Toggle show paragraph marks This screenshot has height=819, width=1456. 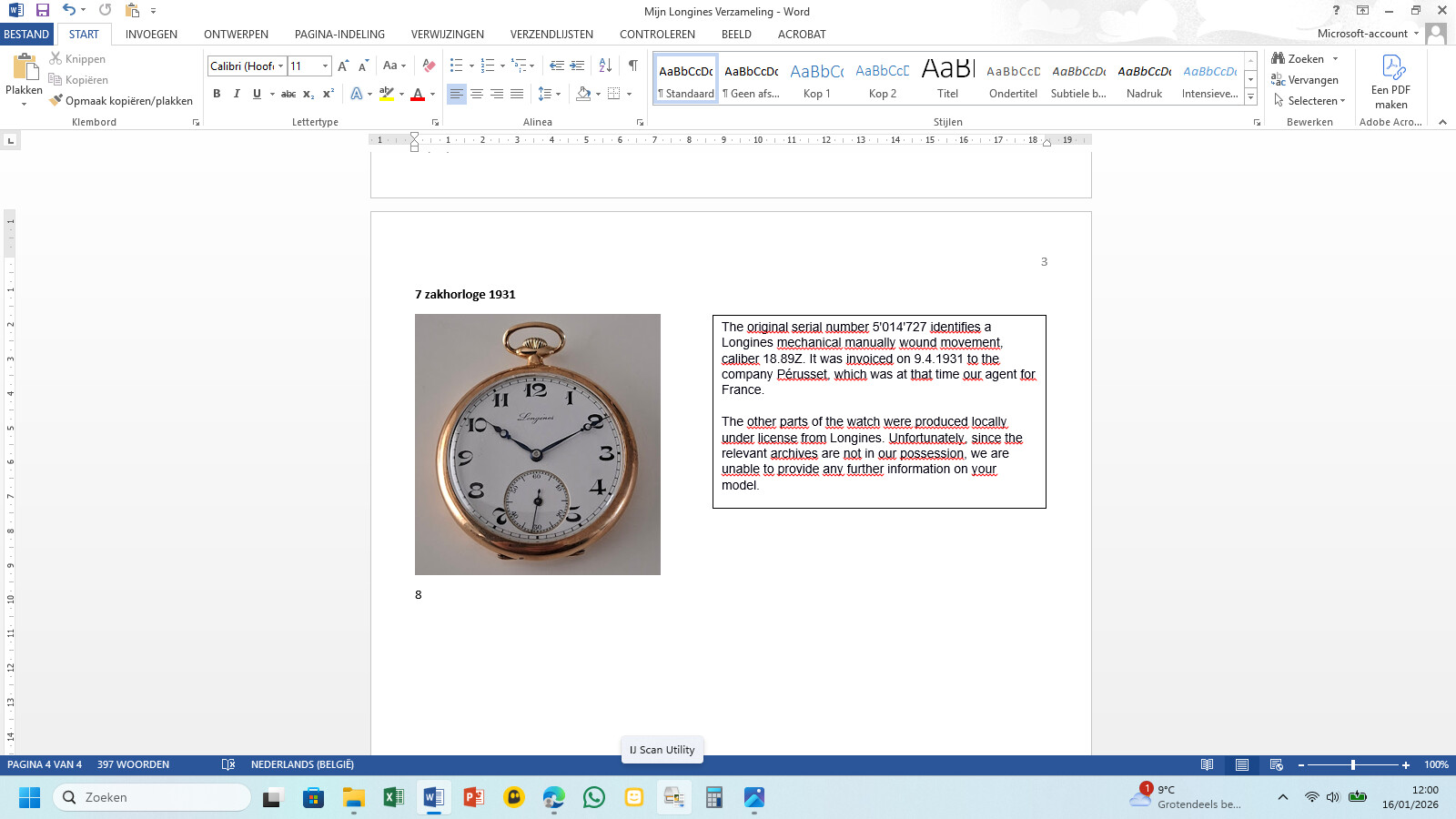tap(632, 66)
